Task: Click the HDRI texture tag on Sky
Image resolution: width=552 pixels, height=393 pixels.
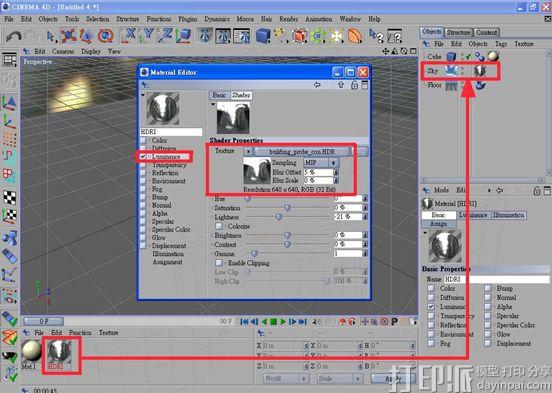Action: (479, 70)
